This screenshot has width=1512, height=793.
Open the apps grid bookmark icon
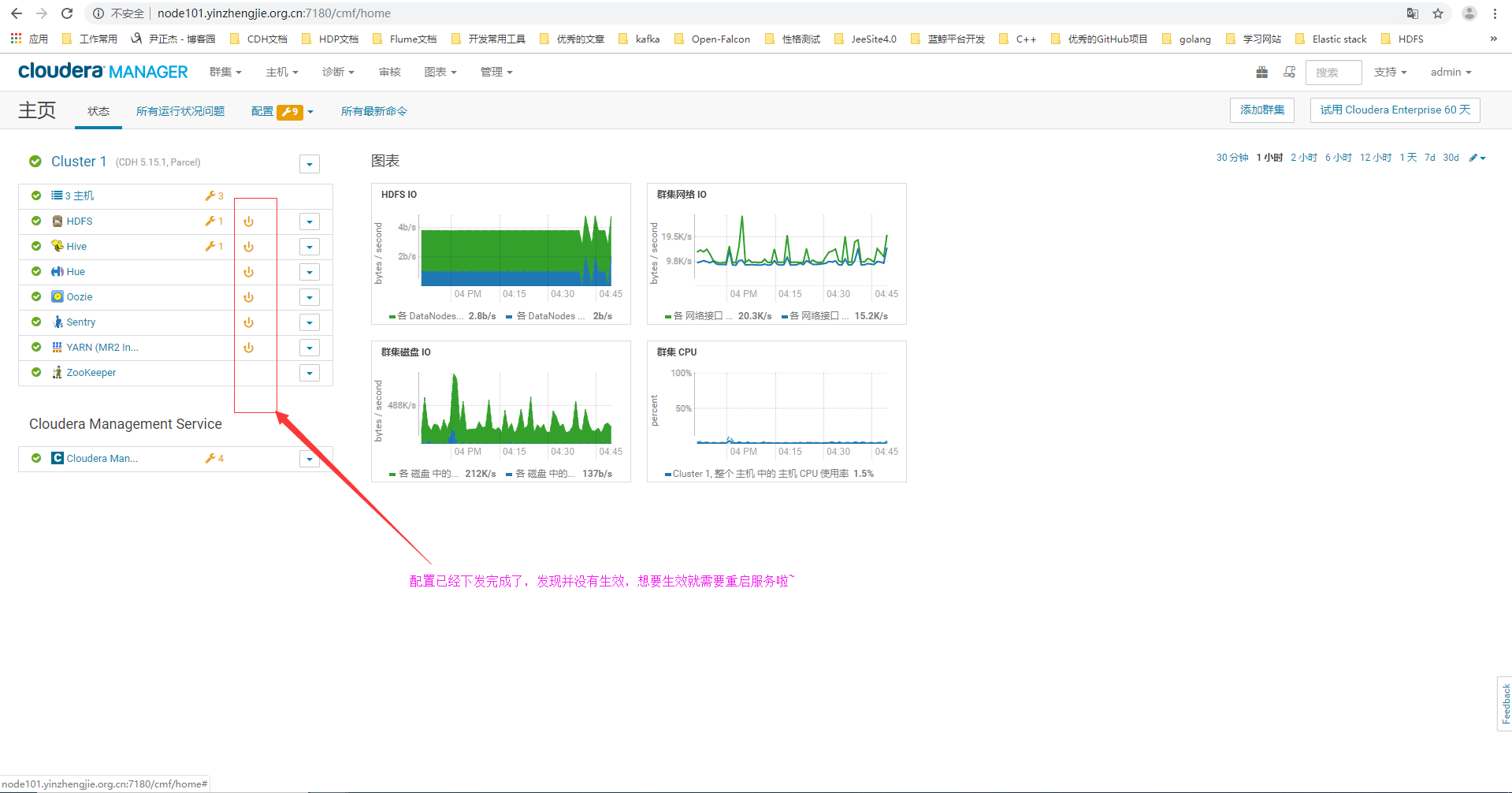16,39
